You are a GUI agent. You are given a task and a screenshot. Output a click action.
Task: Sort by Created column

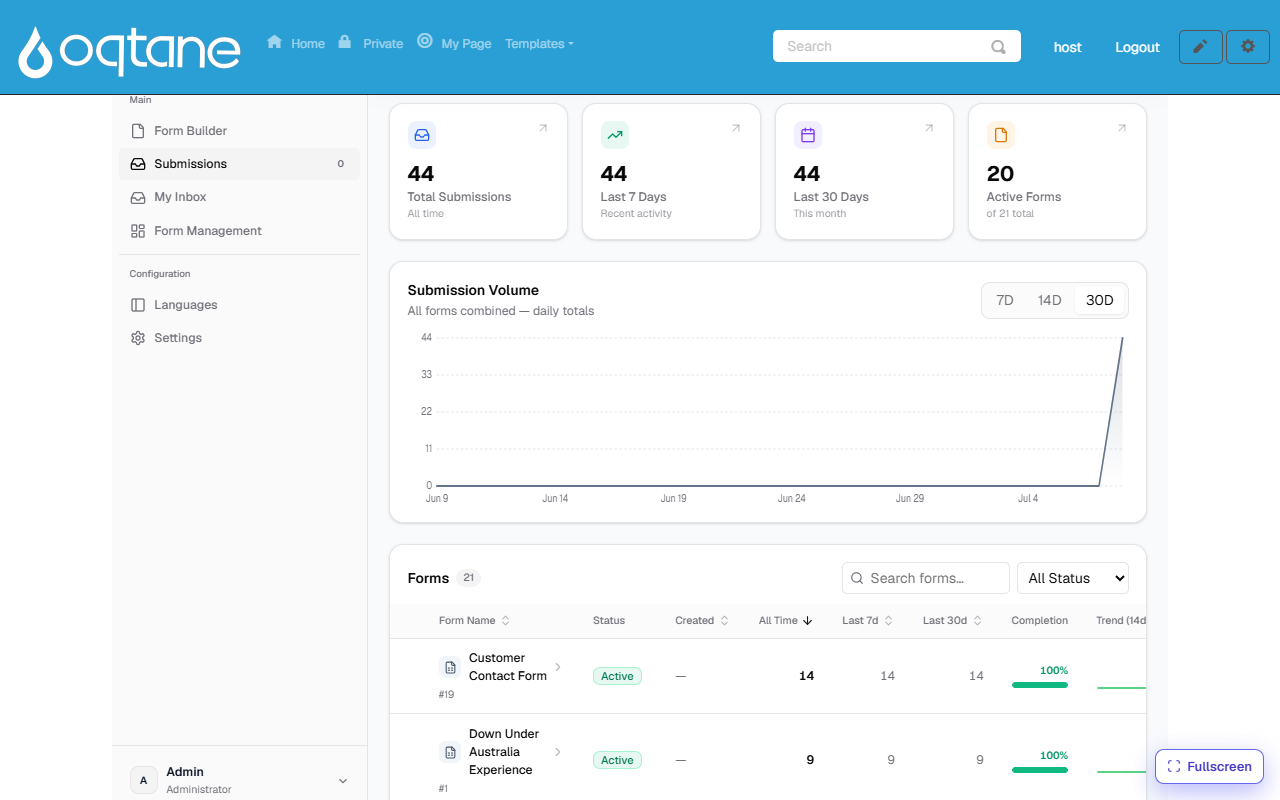pyautogui.click(x=702, y=621)
